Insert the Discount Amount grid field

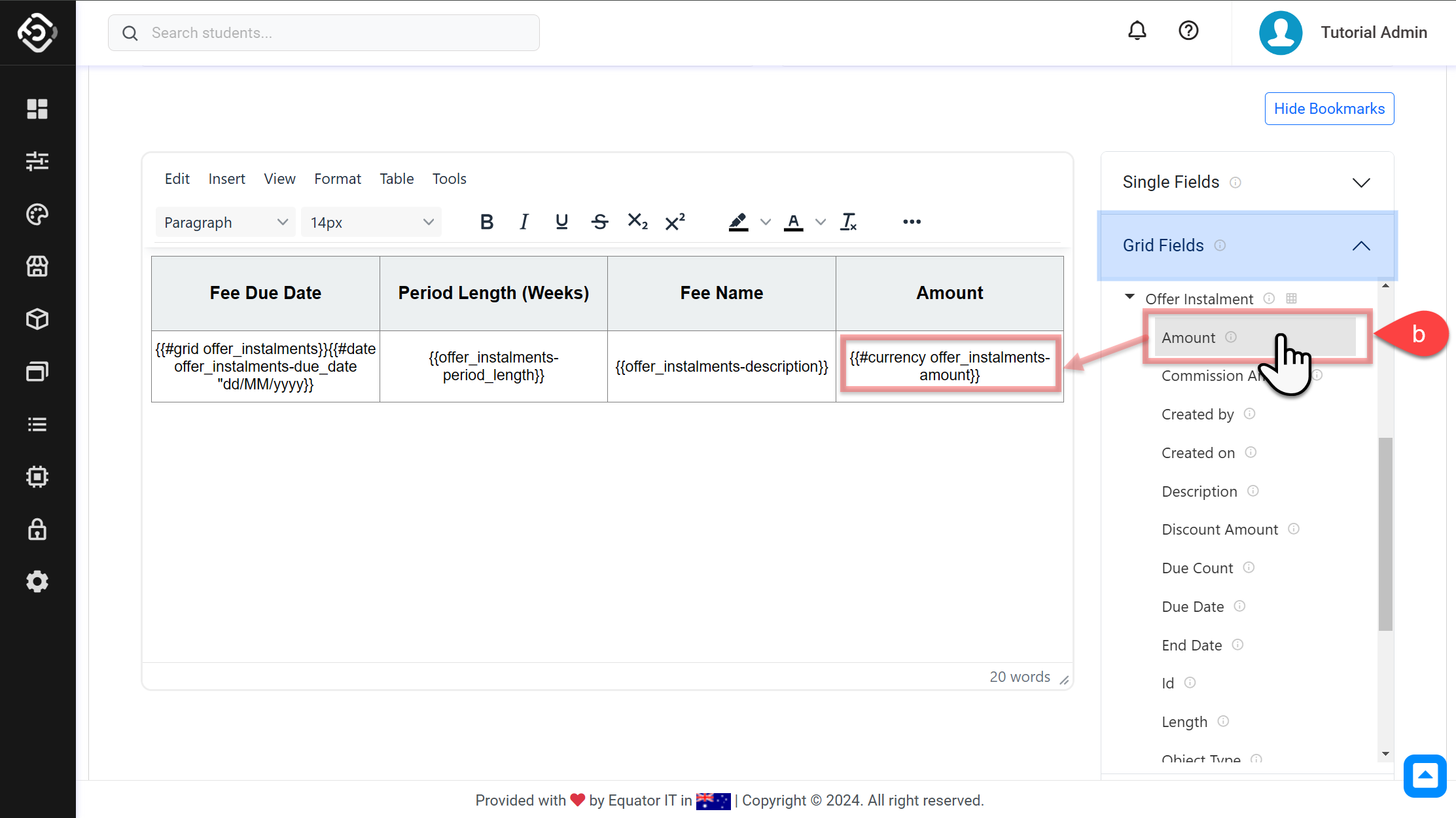(1219, 529)
